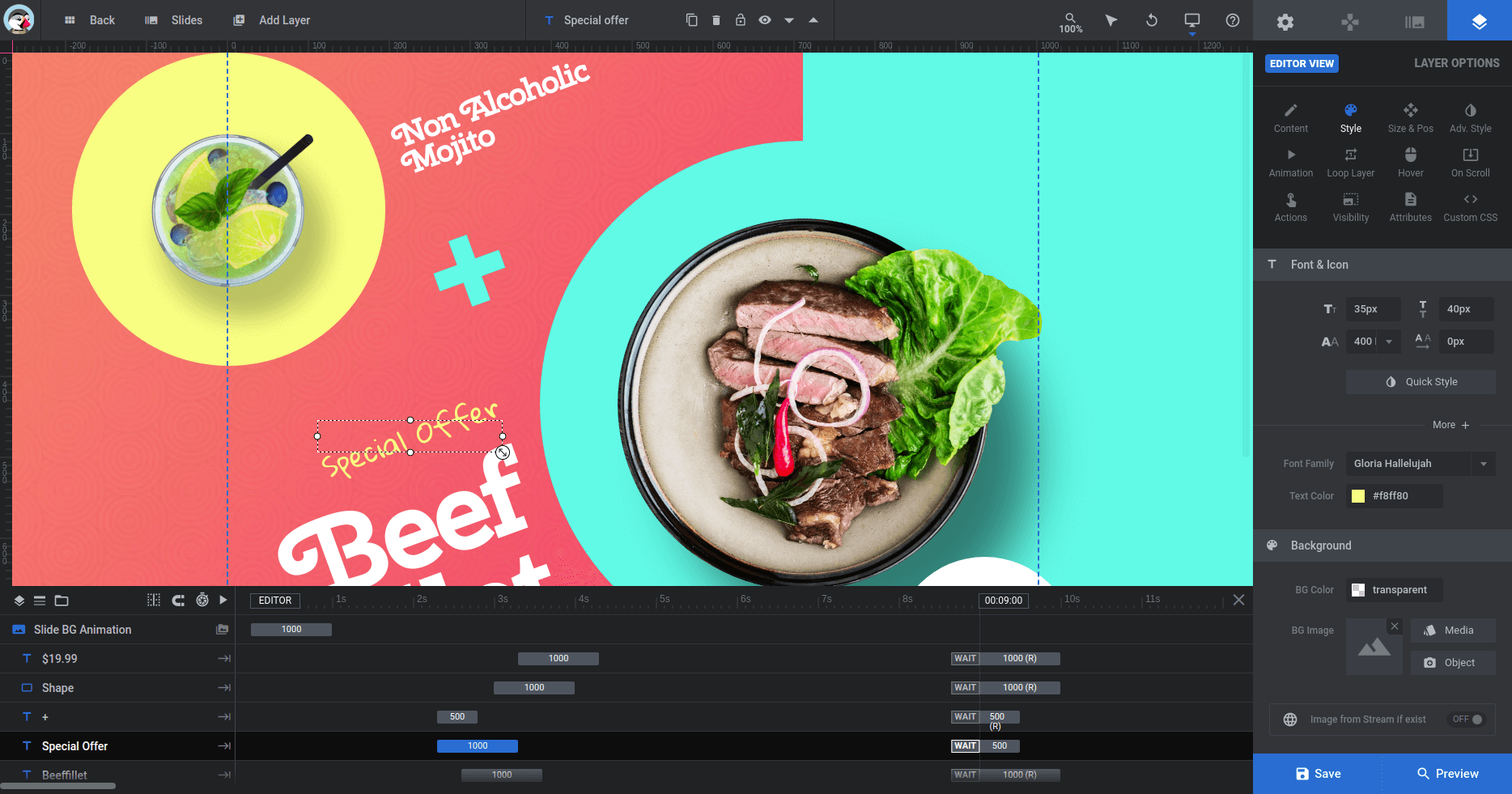The height and width of the screenshot is (794, 1512).
Task: Open the help question mark icon
Action: (x=1232, y=20)
